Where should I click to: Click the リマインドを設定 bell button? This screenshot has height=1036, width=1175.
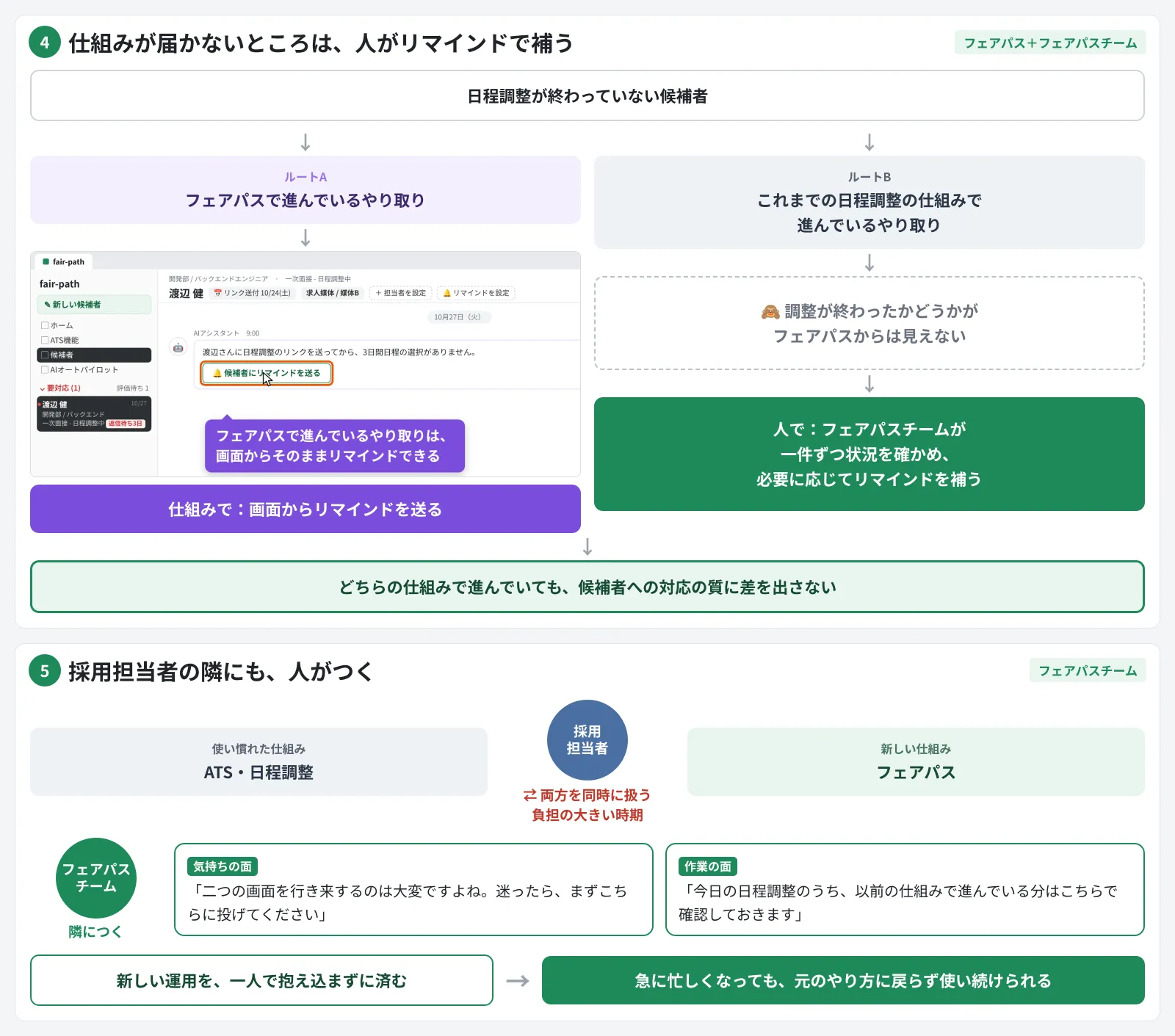click(476, 293)
